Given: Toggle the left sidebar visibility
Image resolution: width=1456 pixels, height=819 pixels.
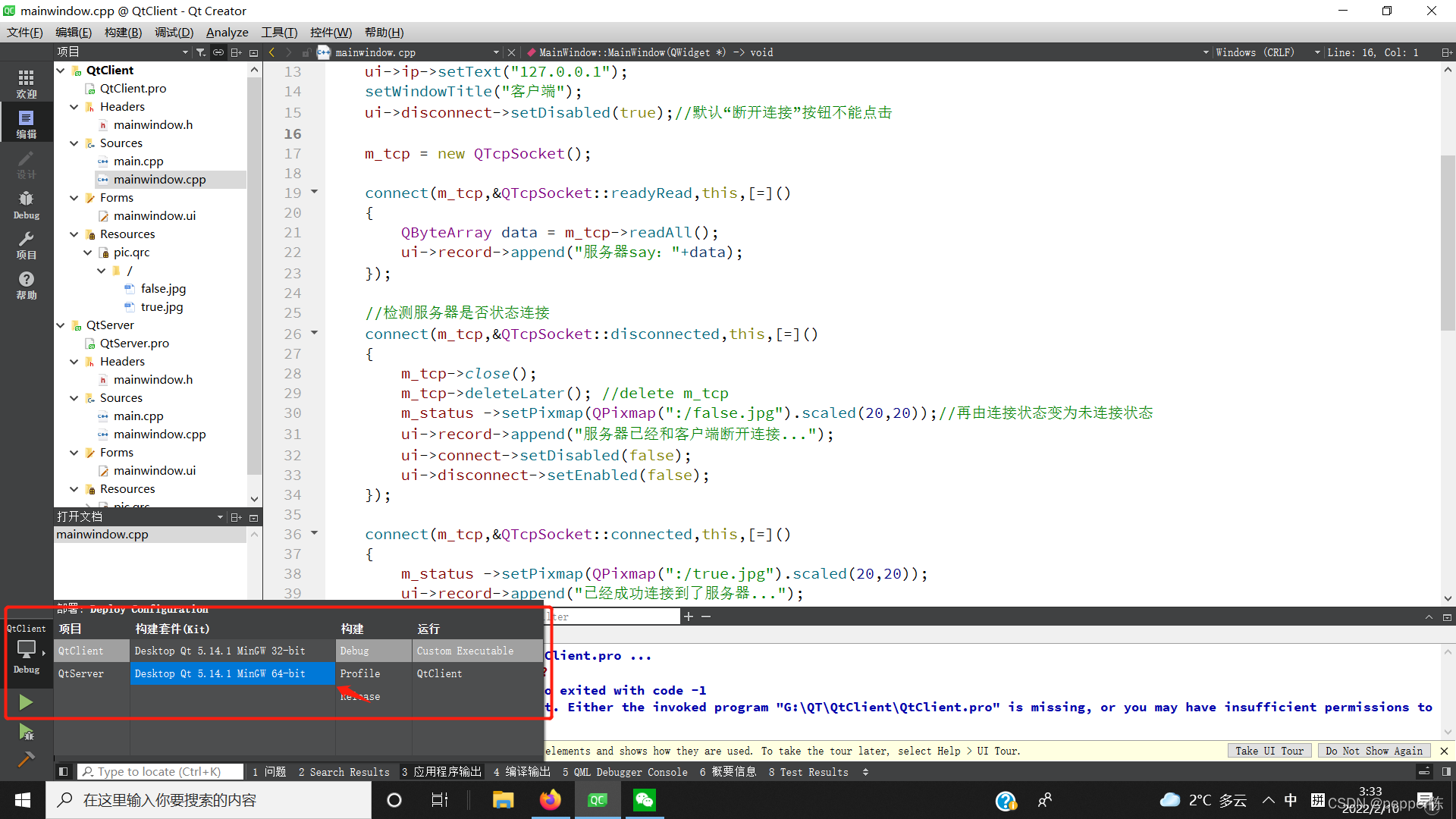Looking at the screenshot, I should tap(64, 771).
